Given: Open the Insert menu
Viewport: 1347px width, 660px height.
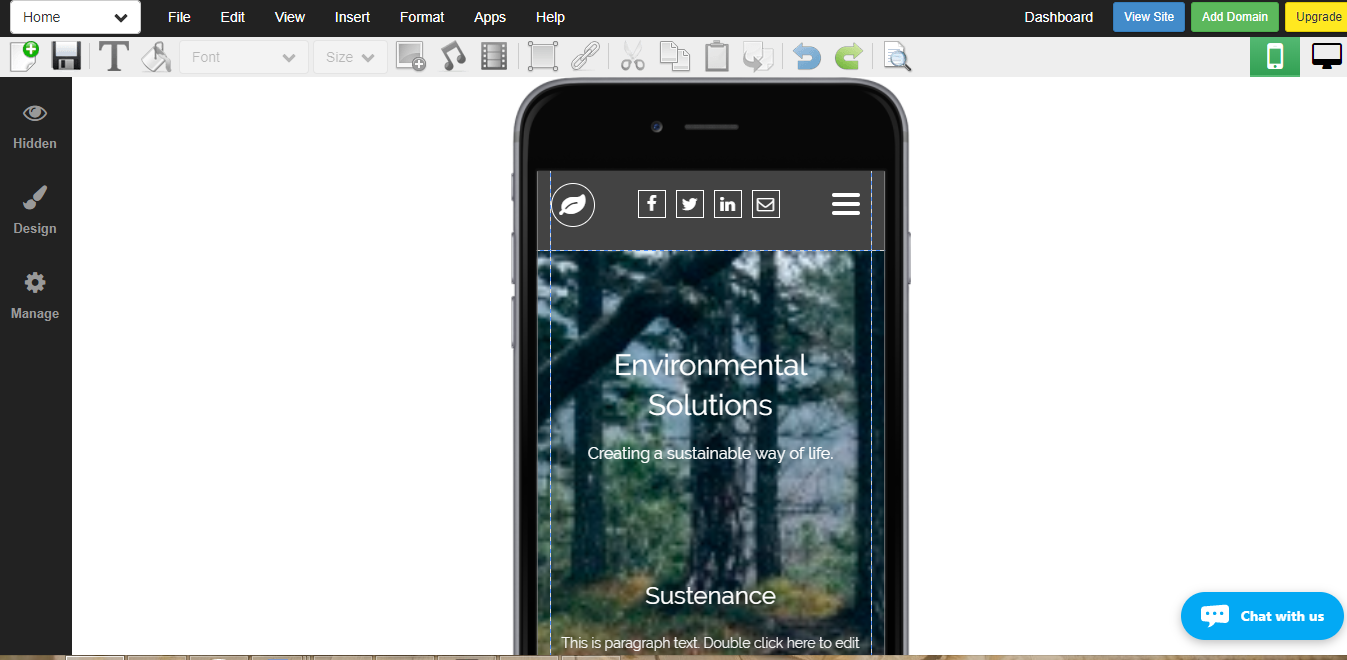Looking at the screenshot, I should click(352, 17).
